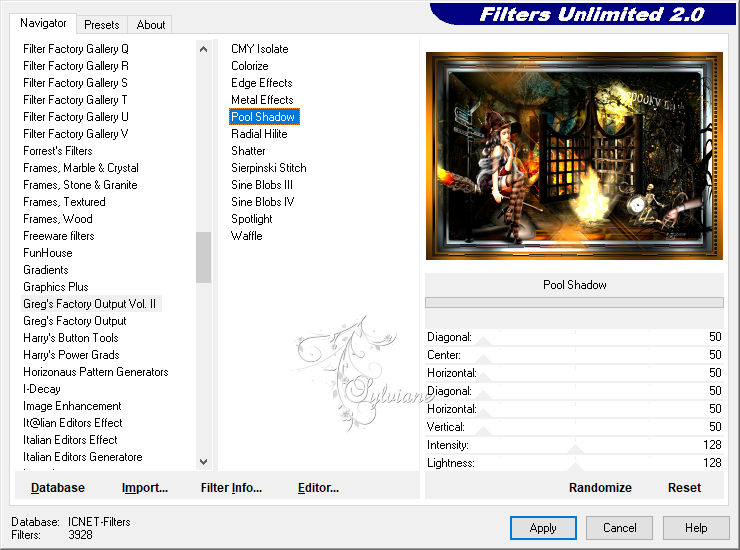Select Filter Factory Gallery S category
This screenshot has width=740, height=550.
[75, 83]
